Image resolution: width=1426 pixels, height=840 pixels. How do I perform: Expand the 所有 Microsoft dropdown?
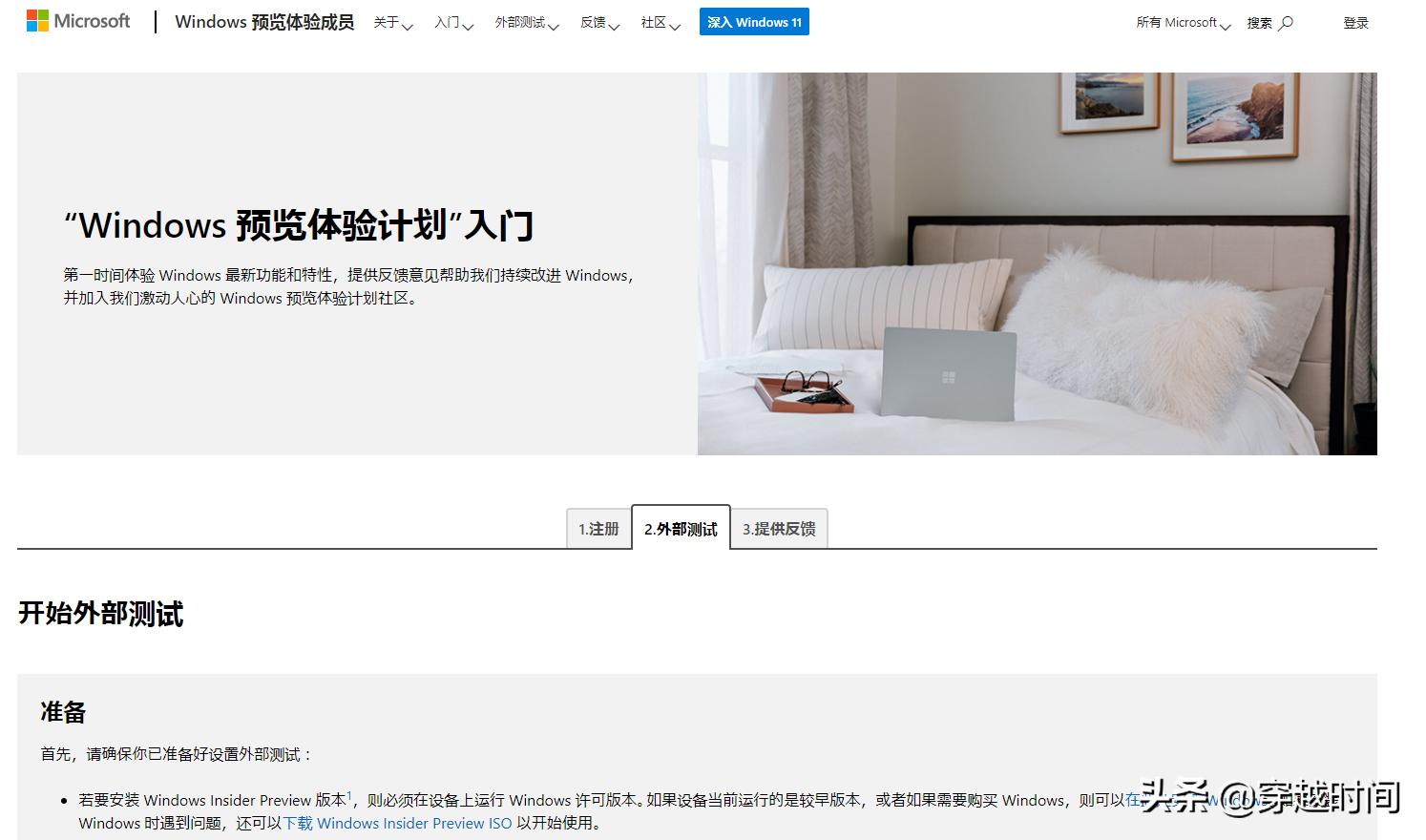pyautogui.click(x=1183, y=22)
